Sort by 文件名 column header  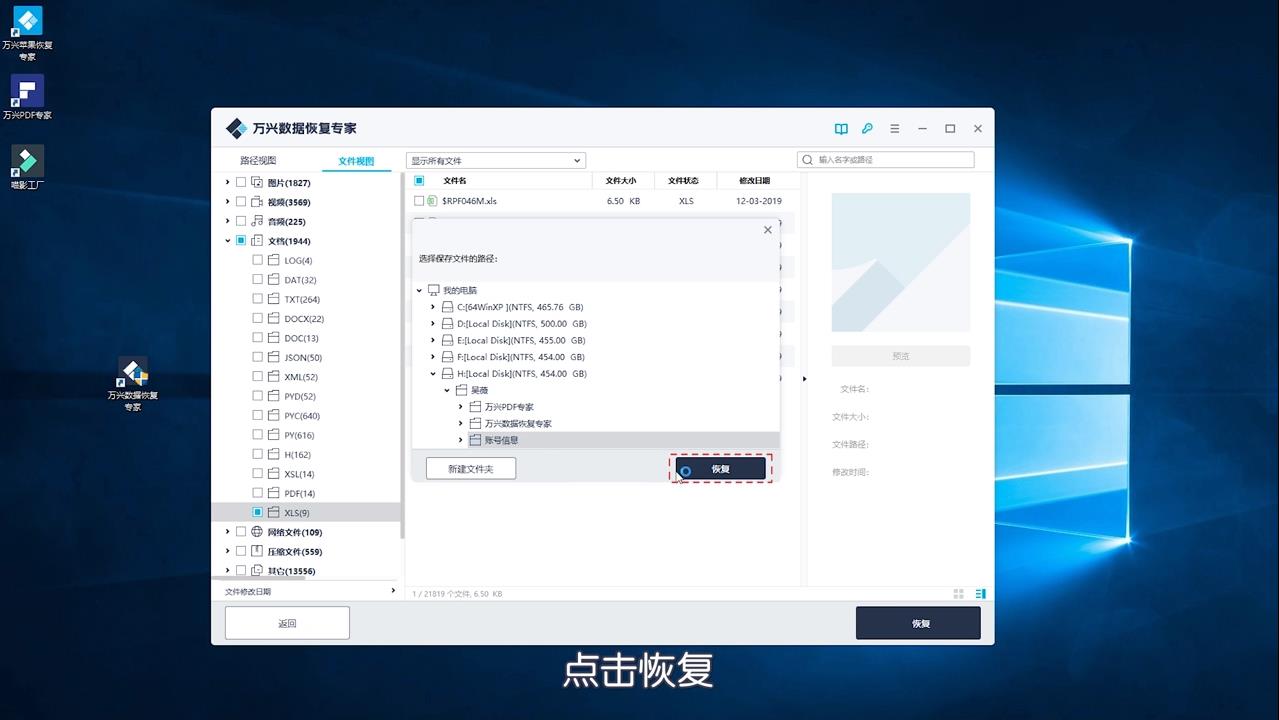point(455,181)
